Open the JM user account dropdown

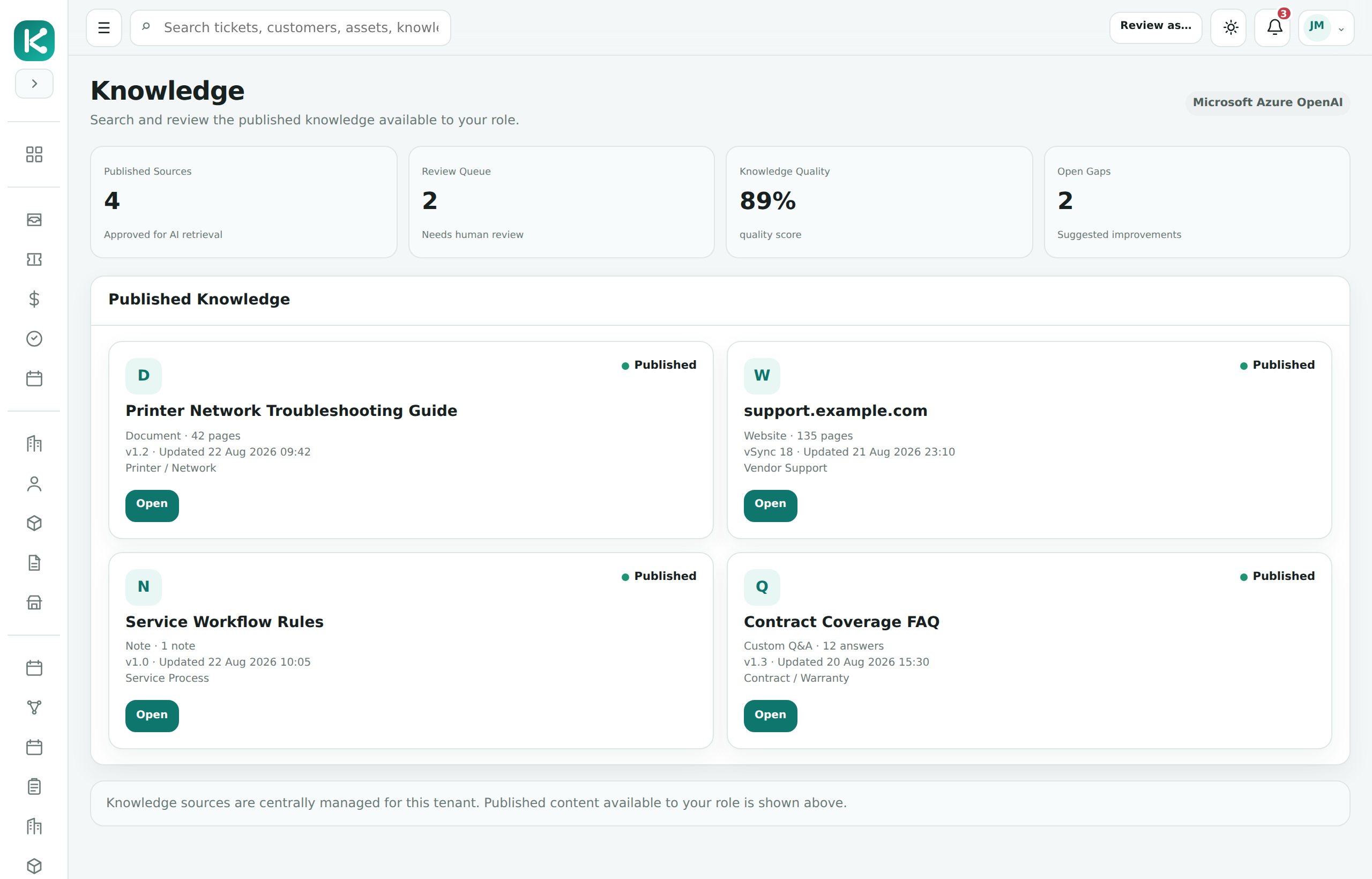[1326, 27]
